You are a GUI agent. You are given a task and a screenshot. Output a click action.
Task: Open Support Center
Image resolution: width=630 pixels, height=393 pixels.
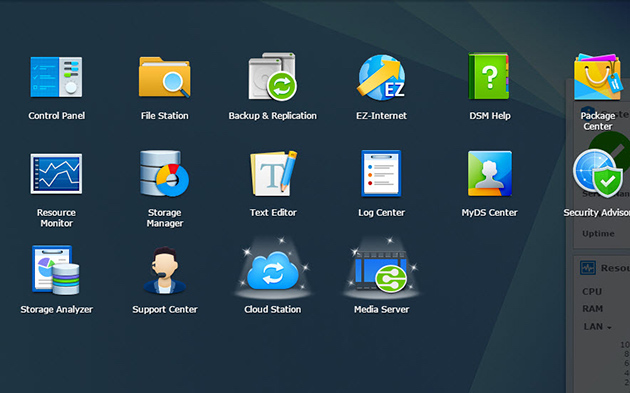click(x=164, y=270)
